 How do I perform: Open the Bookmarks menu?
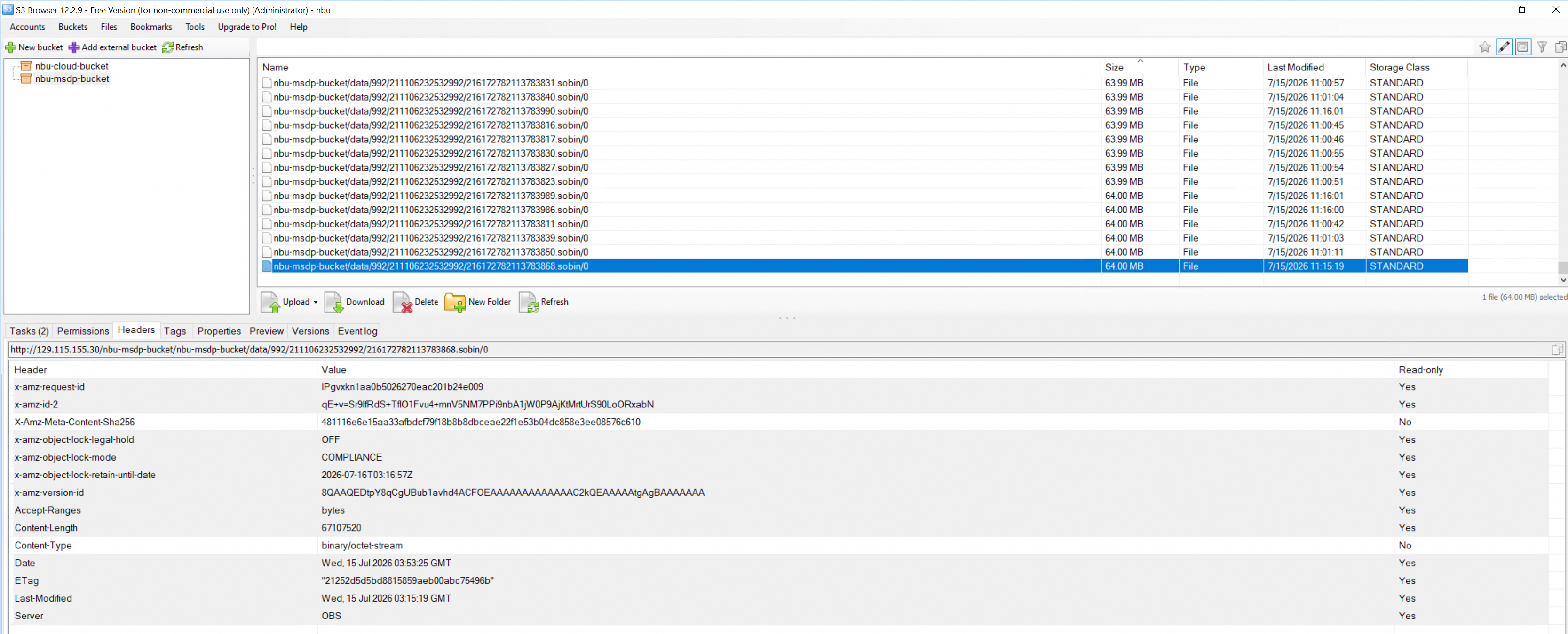coord(151,27)
